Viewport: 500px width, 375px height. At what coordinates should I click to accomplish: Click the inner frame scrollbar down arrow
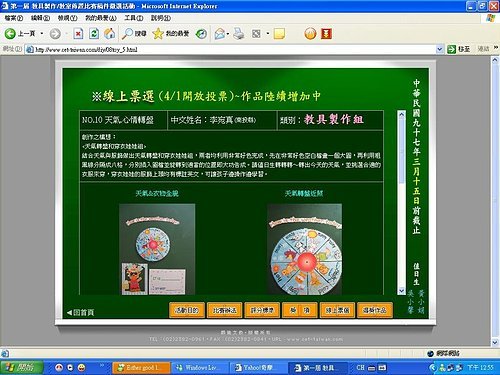coord(401,291)
